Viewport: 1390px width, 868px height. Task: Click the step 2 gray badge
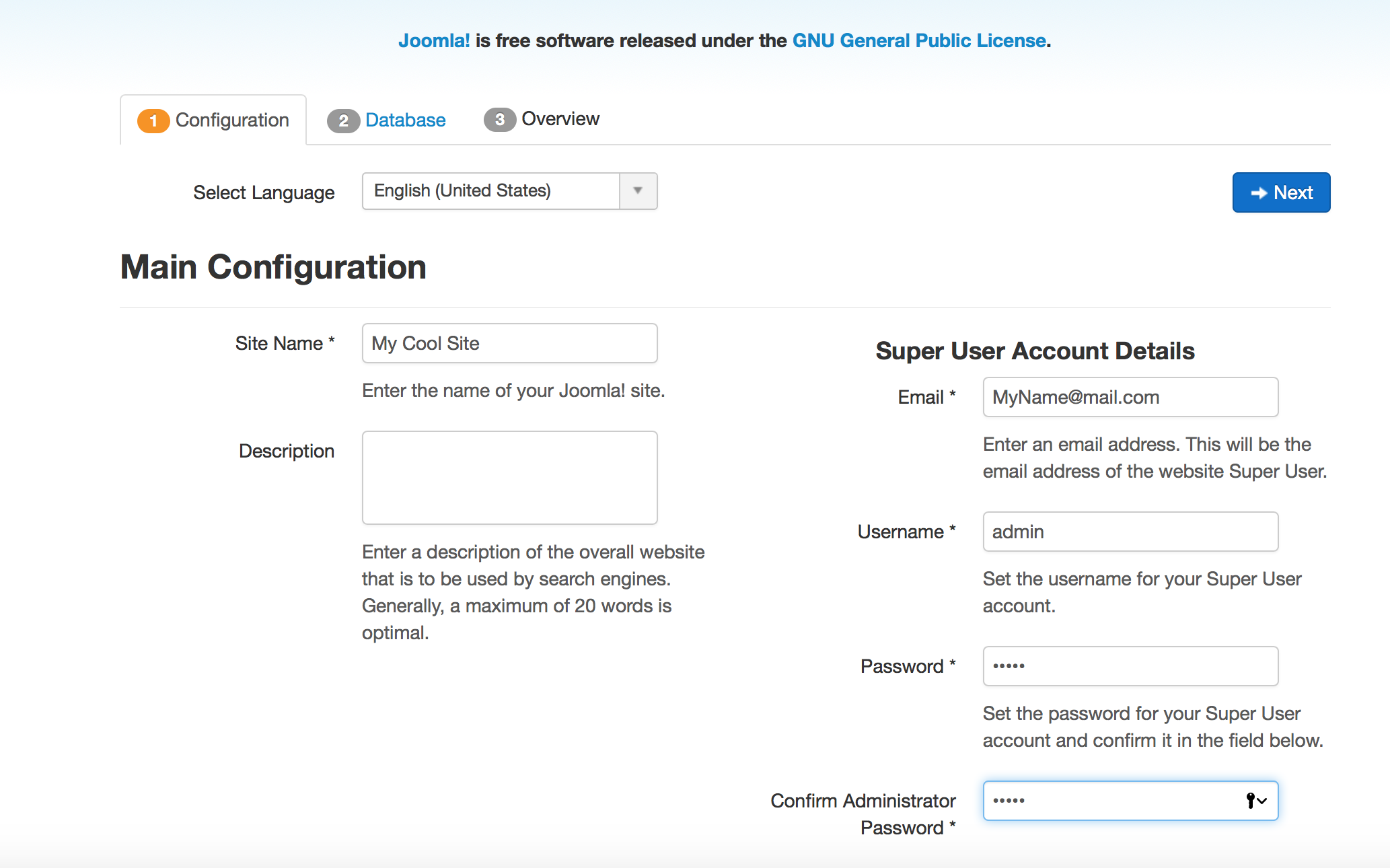343,120
